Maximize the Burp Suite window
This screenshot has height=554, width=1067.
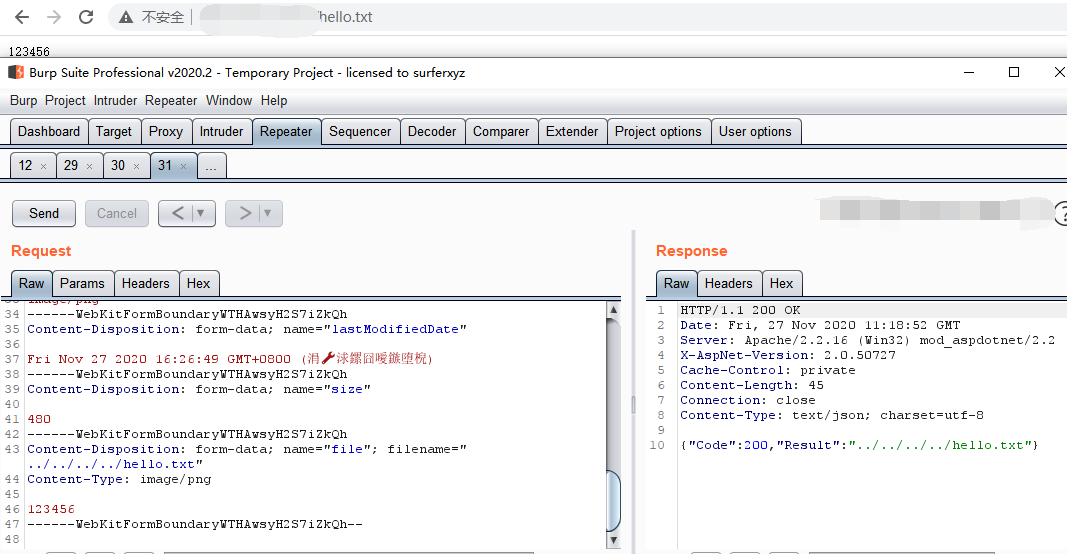1014,72
